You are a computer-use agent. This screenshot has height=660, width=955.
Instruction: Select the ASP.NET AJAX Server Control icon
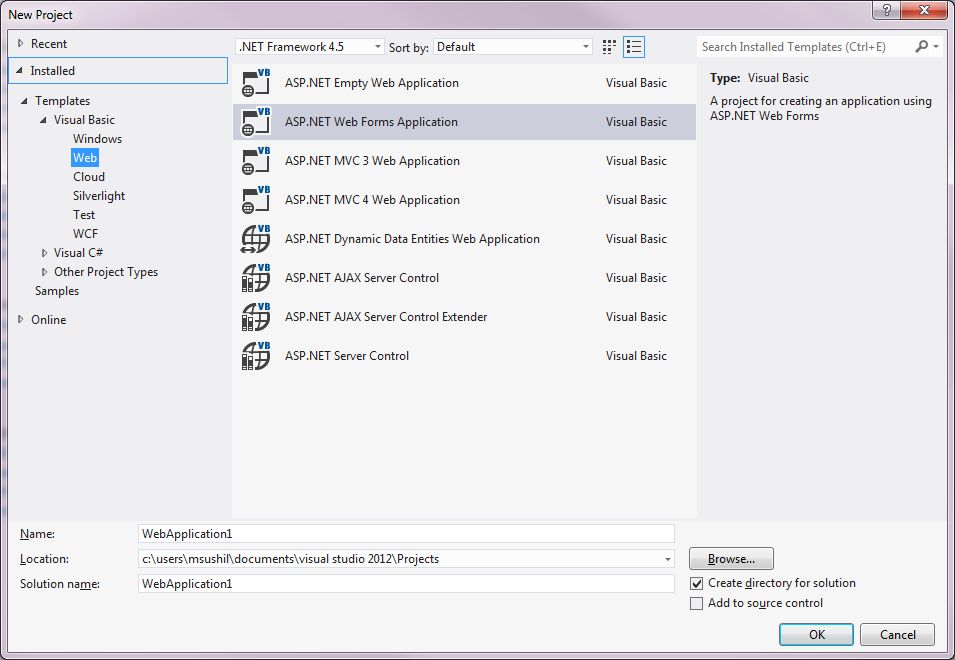[x=253, y=277]
